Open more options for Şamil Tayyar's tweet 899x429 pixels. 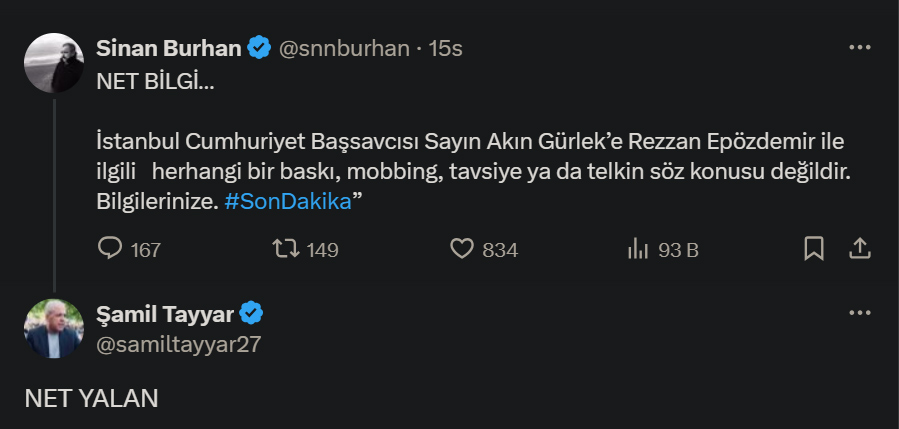pyautogui.click(x=859, y=313)
